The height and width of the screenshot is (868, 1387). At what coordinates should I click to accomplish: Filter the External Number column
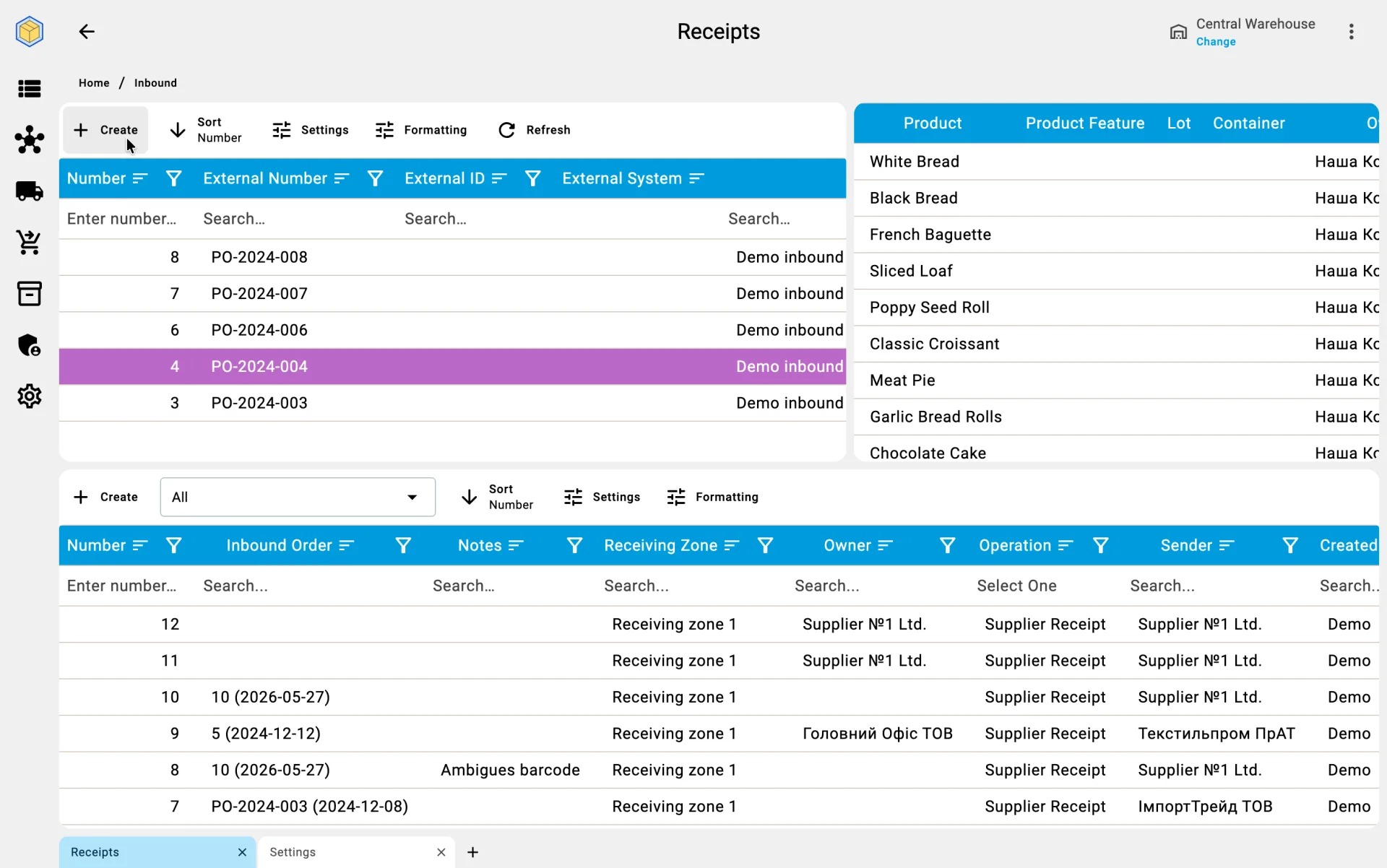375,178
